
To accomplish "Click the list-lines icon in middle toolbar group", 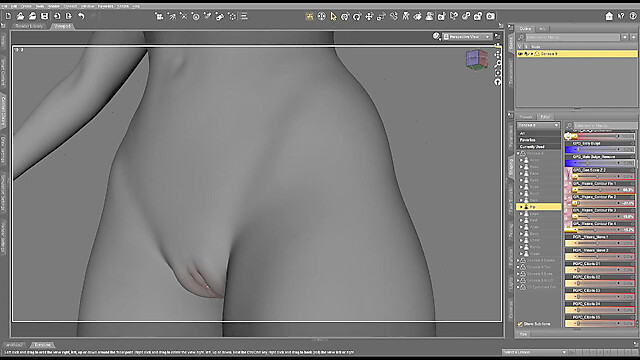I will [x=244, y=16].
